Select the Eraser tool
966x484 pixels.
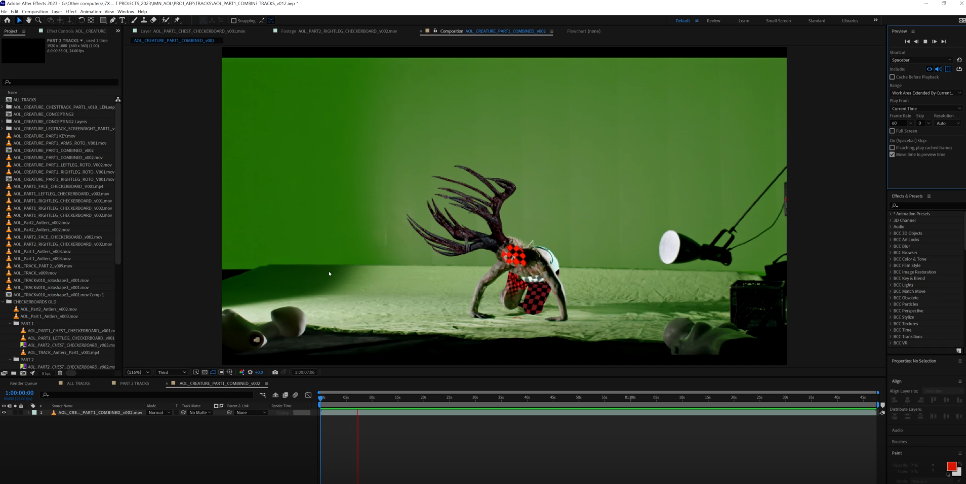[x=153, y=20]
